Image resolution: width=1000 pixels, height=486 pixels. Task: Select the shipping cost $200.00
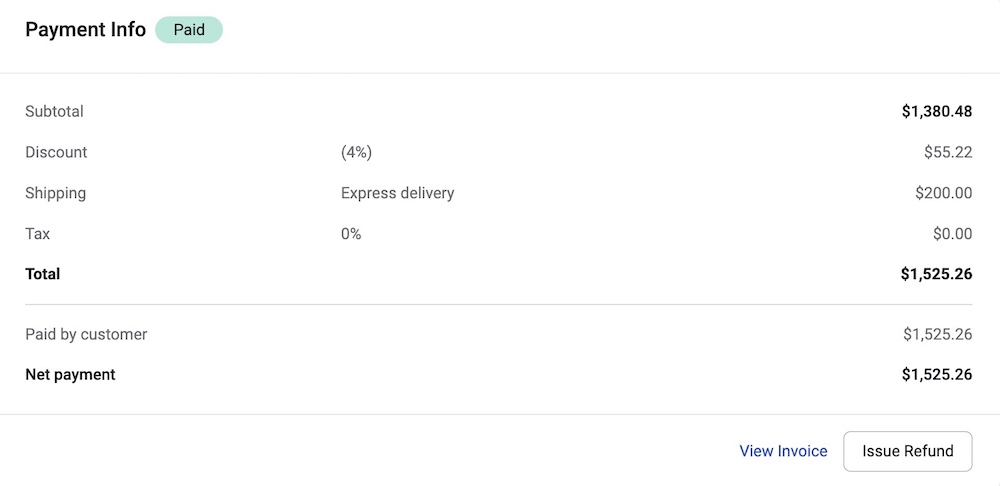point(943,193)
